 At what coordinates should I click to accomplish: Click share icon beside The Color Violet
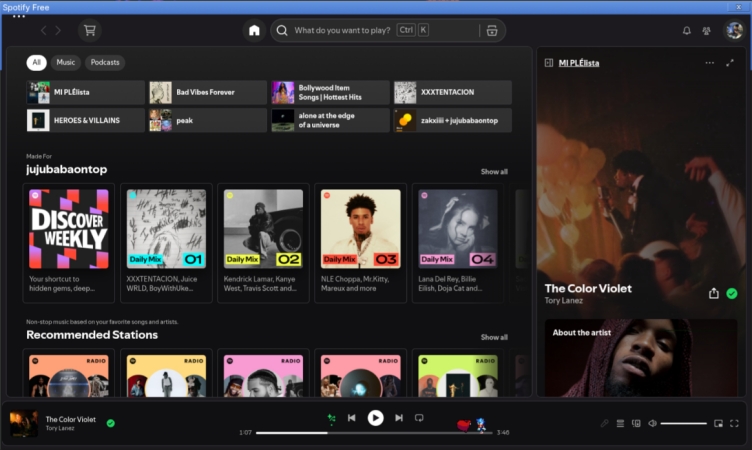(714, 293)
